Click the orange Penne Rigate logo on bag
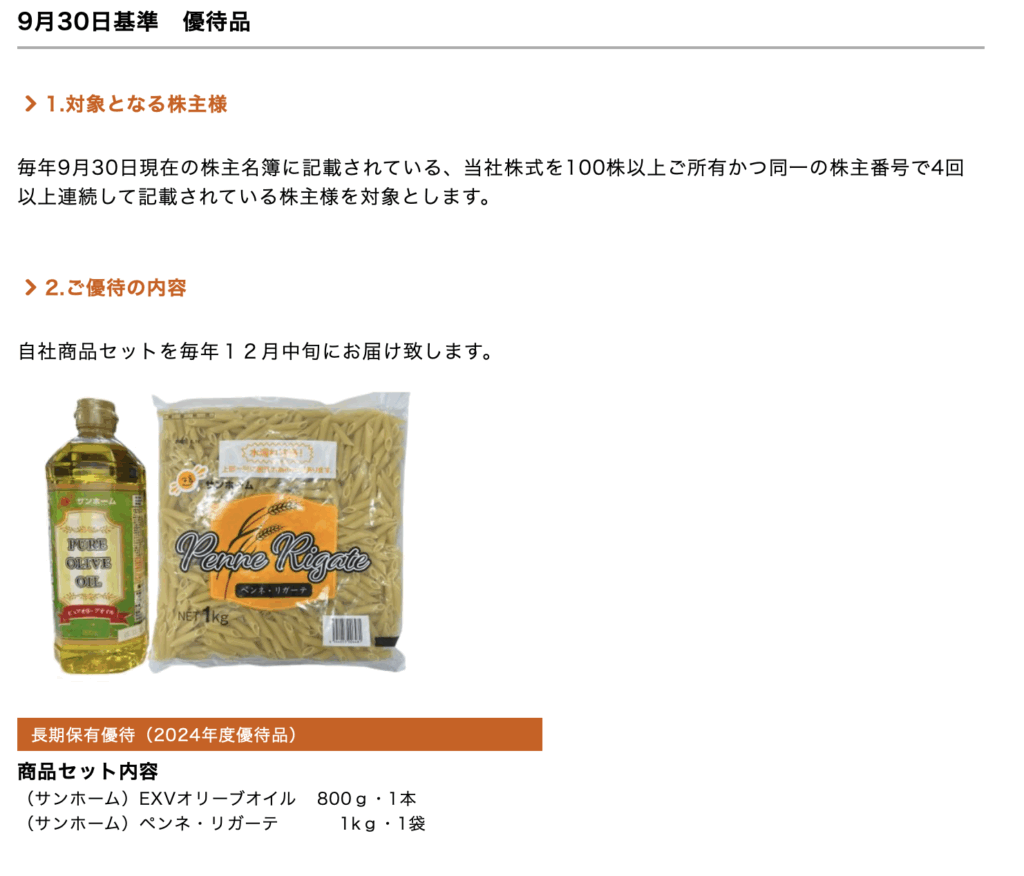The image size is (1024, 876). [273, 555]
